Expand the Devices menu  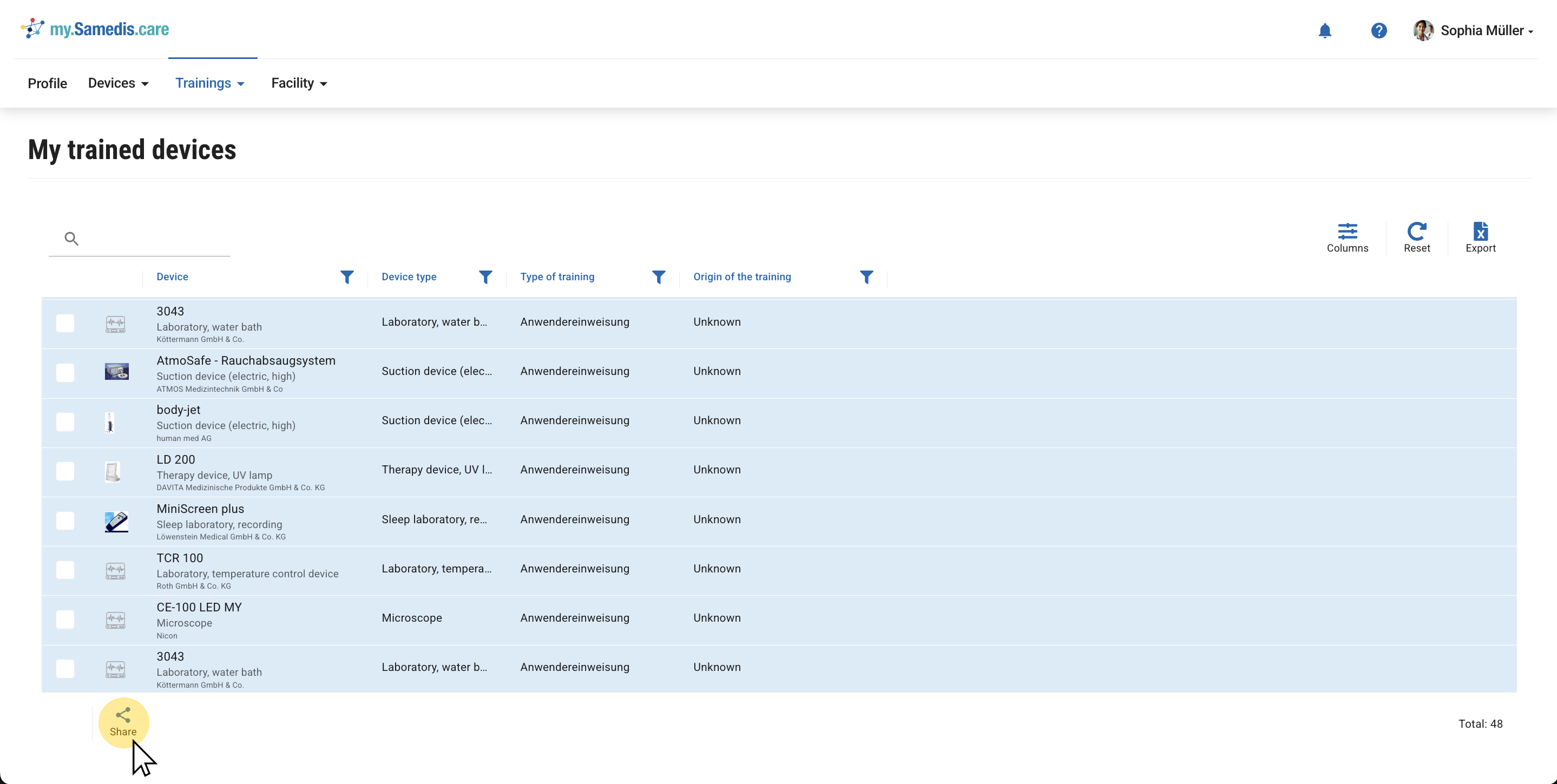pyautogui.click(x=119, y=83)
